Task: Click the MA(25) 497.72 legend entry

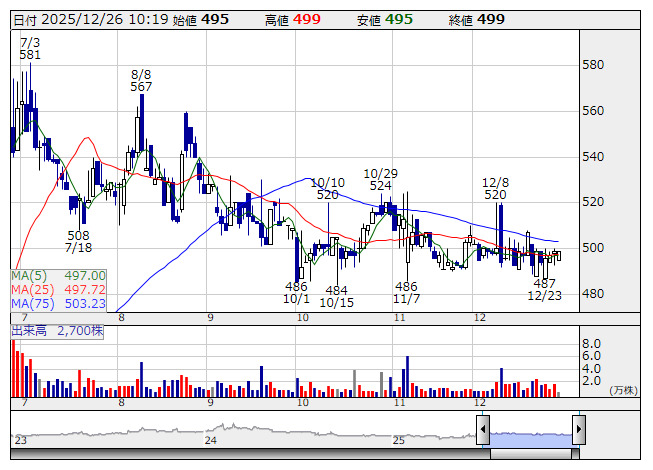Action: 58,289
